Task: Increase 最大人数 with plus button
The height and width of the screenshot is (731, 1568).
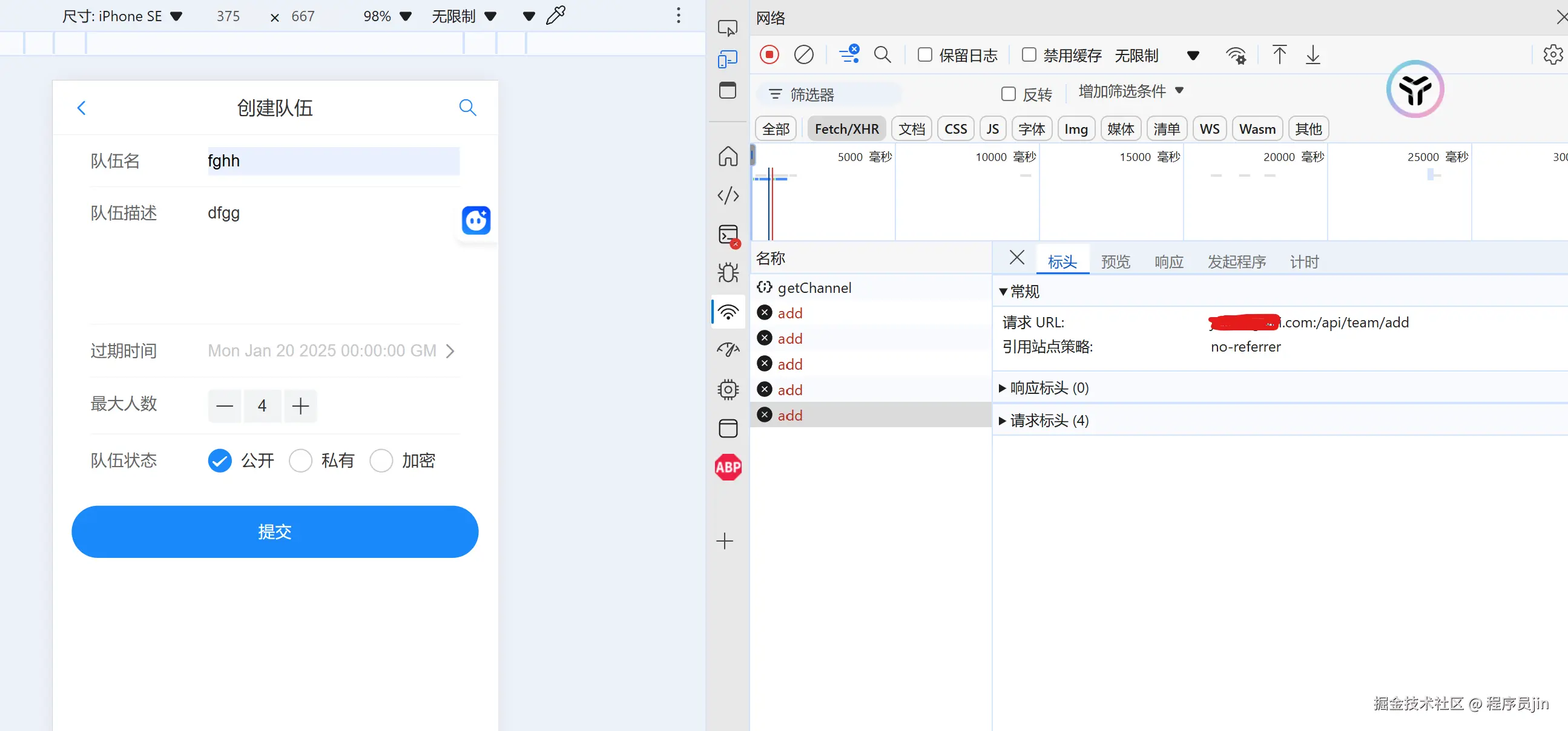Action: pyautogui.click(x=300, y=406)
